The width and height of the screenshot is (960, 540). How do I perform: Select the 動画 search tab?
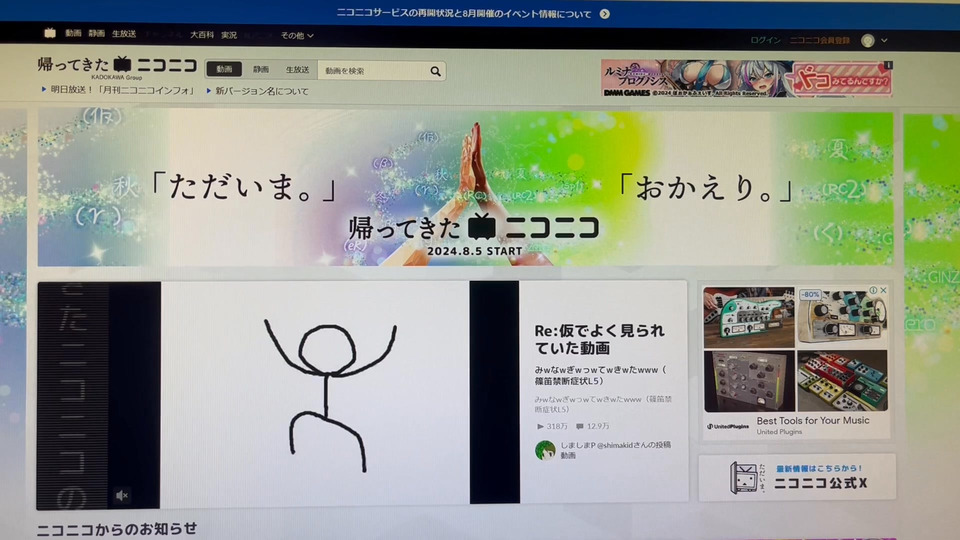coord(224,69)
